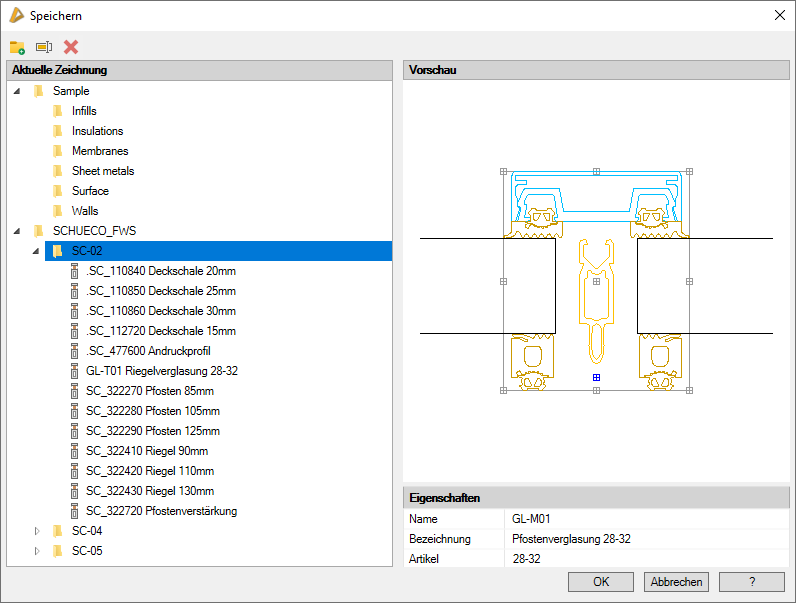
Task: Click the red delete X icon
Action: (71, 47)
